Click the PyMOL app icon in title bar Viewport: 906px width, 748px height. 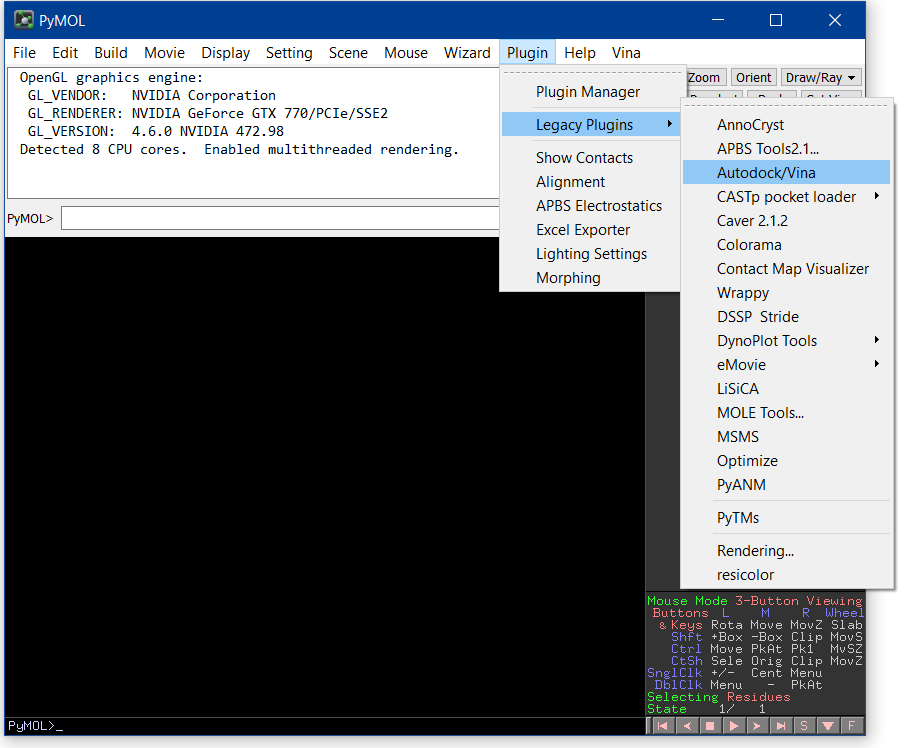[x=24, y=20]
